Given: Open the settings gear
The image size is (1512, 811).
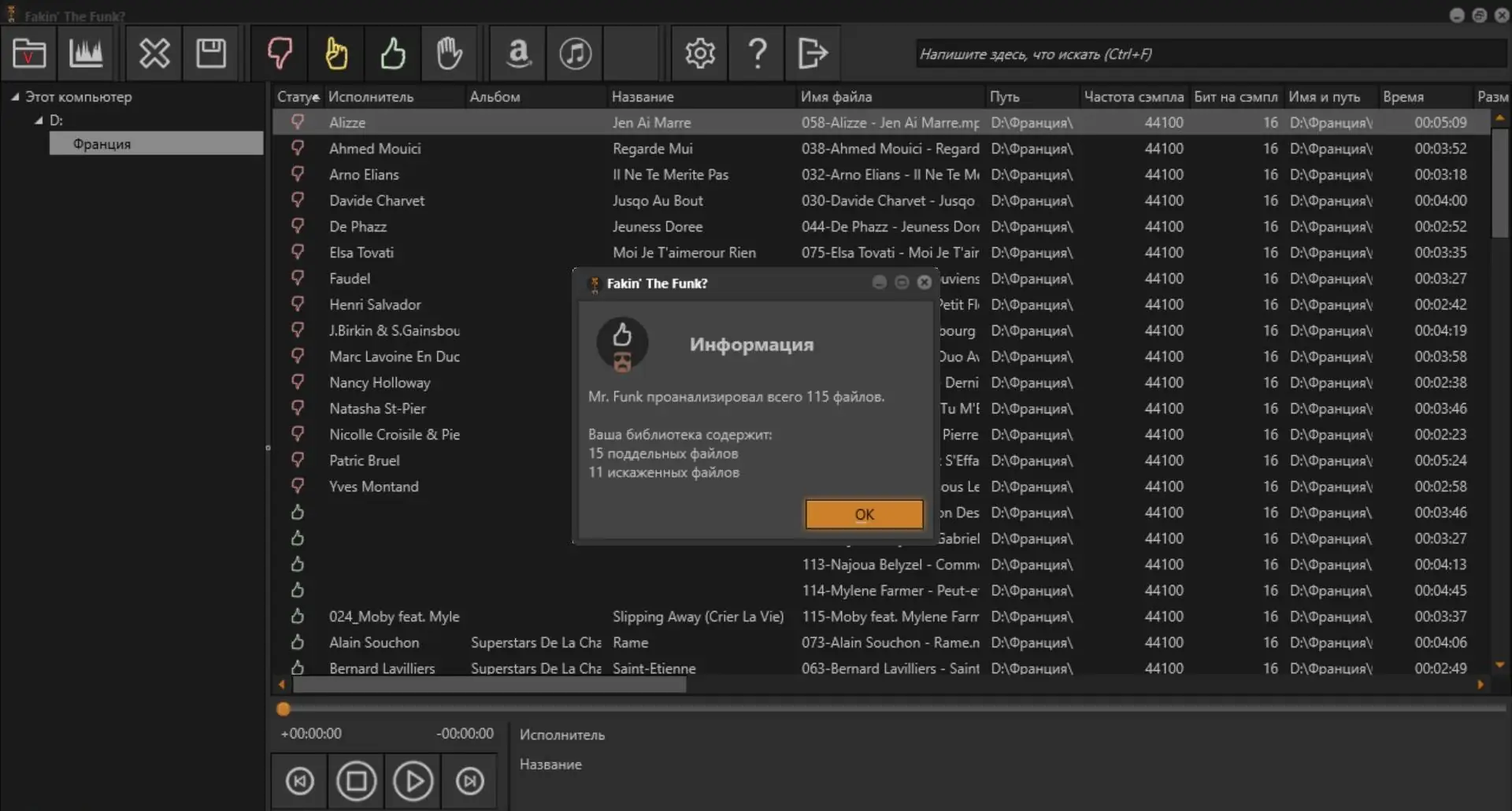Looking at the screenshot, I should tap(699, 53).
